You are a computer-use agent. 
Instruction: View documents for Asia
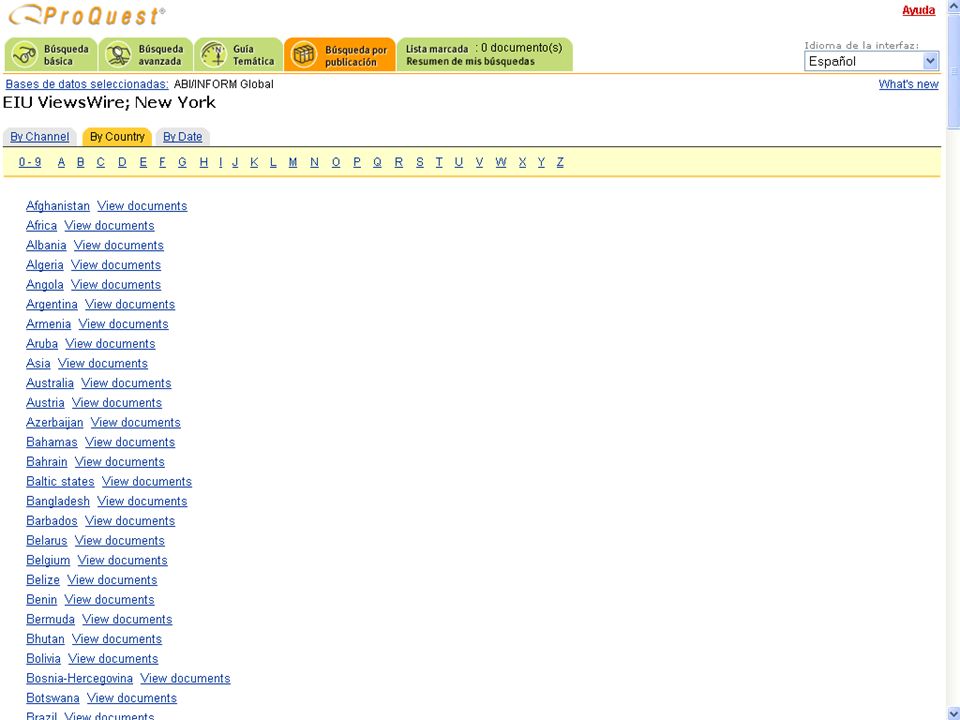pyautogui.click(x=103, y=364)
